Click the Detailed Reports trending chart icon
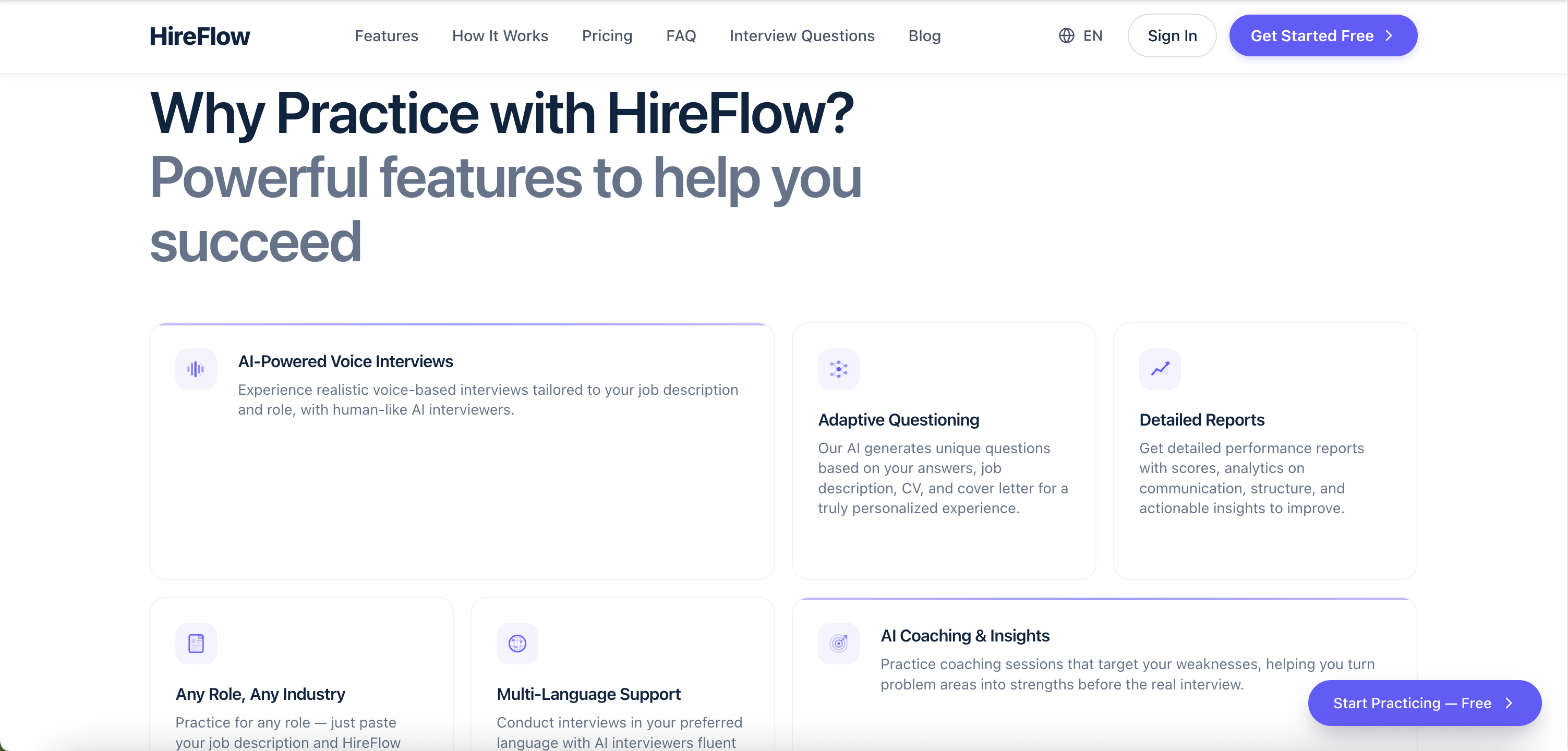Image resolution: width=1568 pixels, height=751 pixels. pyautogui.click(x=1159, y=369)
